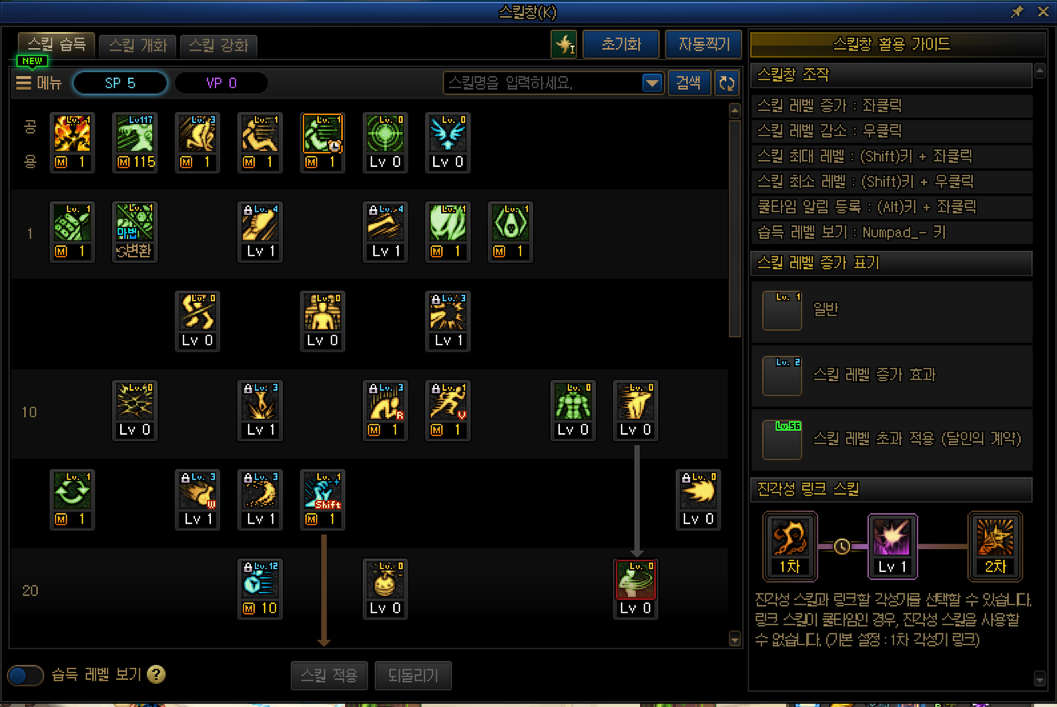
Task: Select the green recycle arrows skill icon
Action: [x=72, y=499]
